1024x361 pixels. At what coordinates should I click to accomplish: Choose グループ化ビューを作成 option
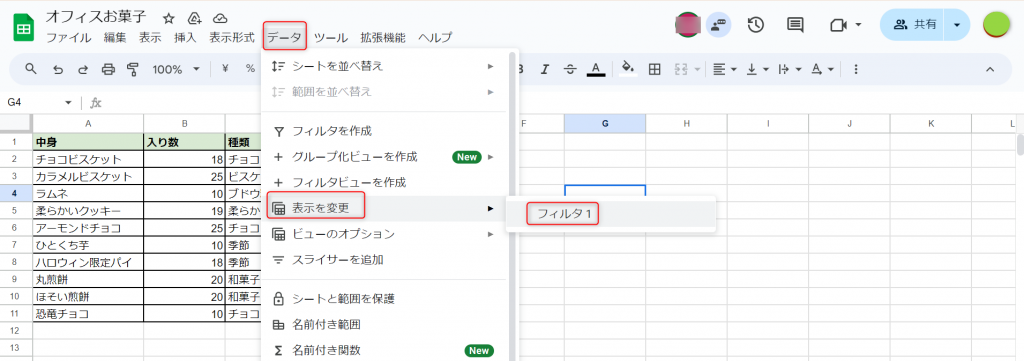(384, 157)
